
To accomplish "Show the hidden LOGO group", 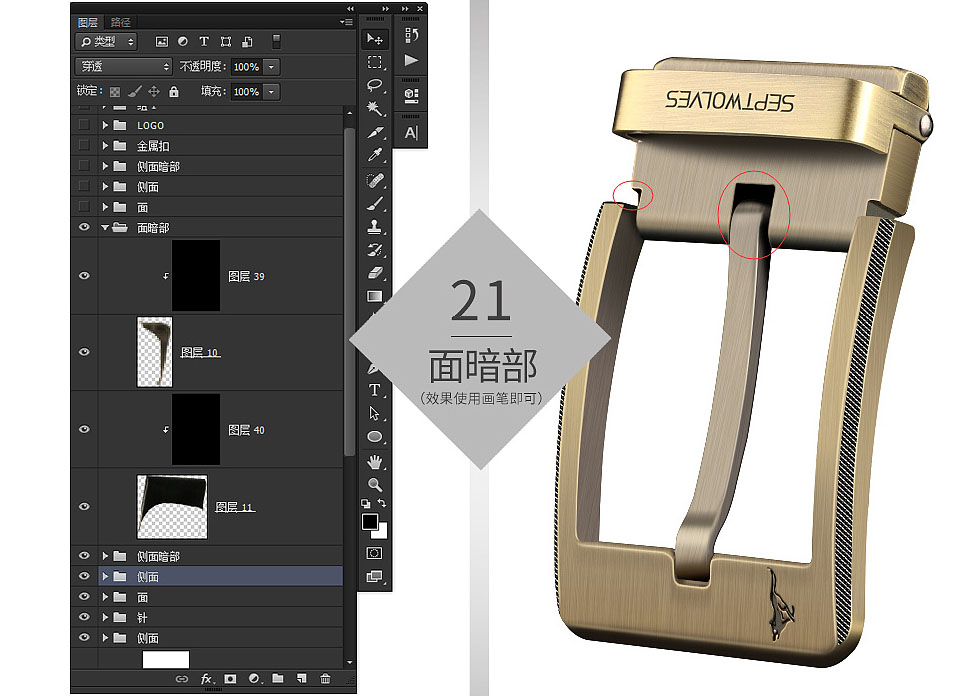I will [x=84, y=125].
